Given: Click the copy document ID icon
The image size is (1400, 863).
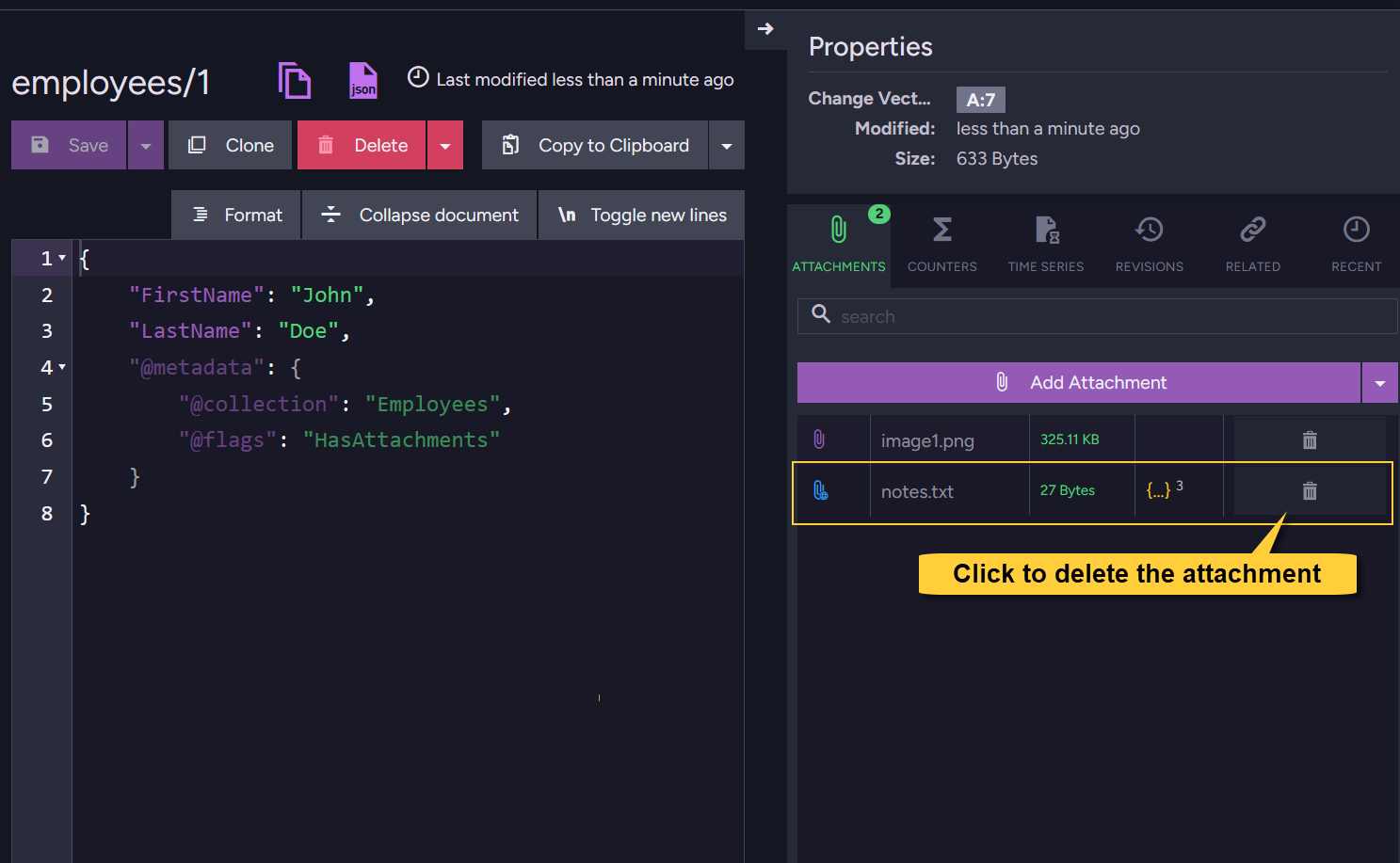Looking at the screenshot, I should click(294, 81).
